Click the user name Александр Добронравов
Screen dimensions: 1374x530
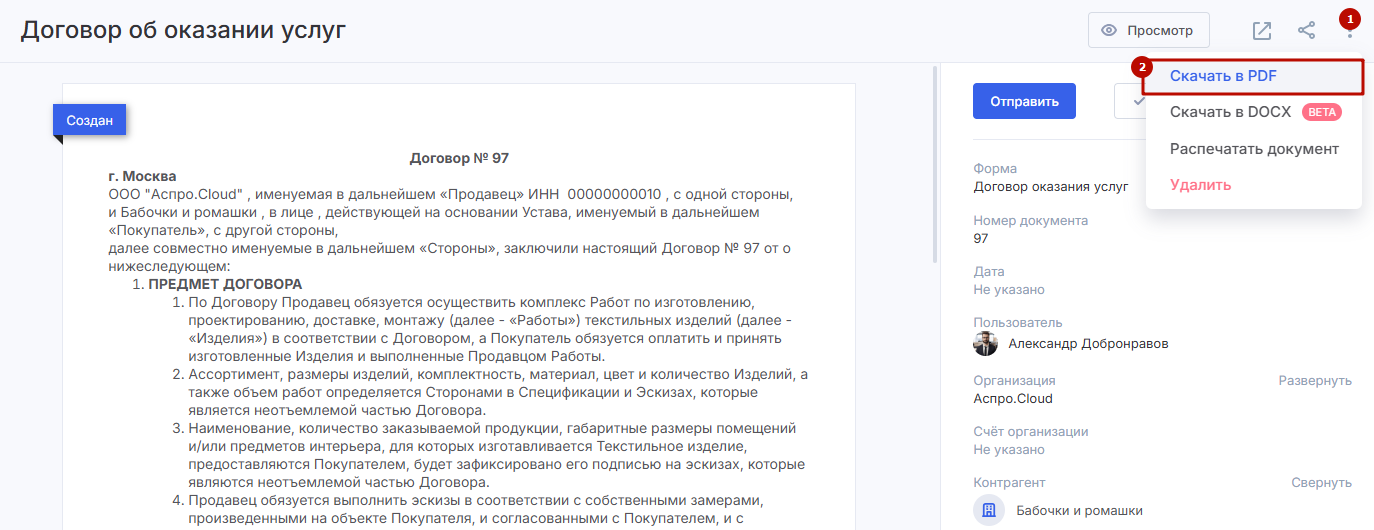tap(1088, 343)
